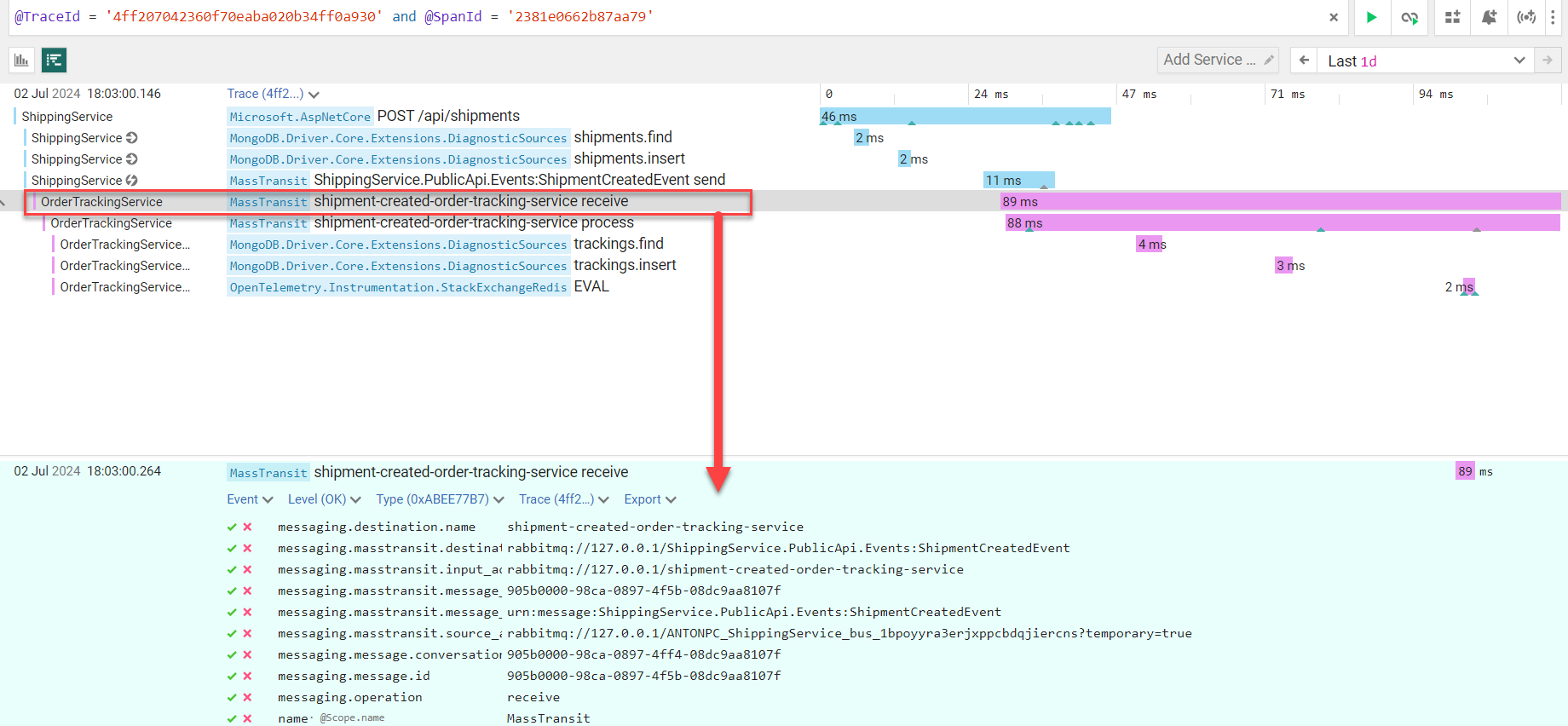Screen dimensions: 1568x726
Task: Open Trace (4ff2...) dropdown in event details
Action: [x=564, y=499]
